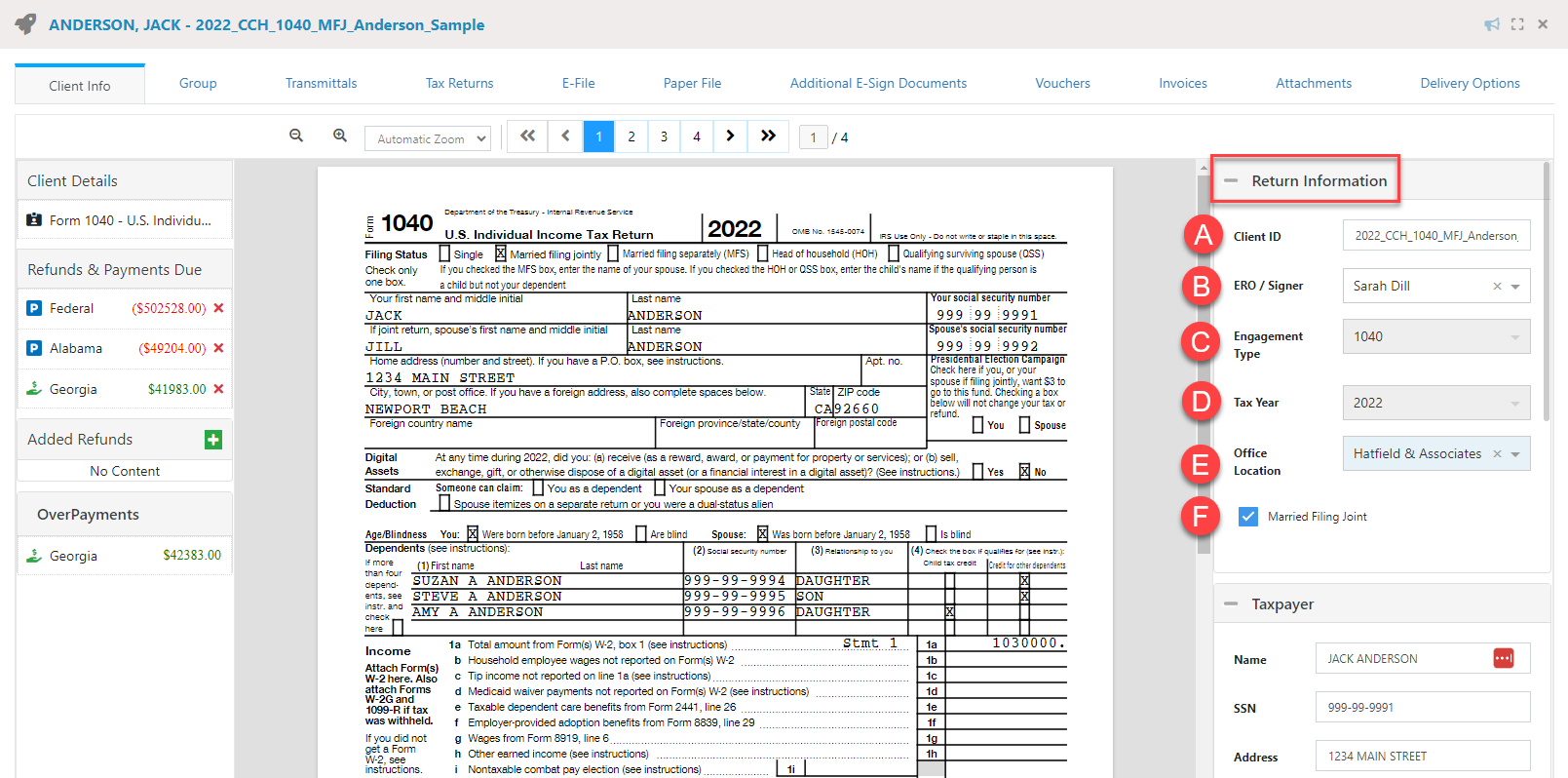The width and height of the screenshot is (1568, 778).
Task: Click the page number input box
Action: (x=814, y=137)
